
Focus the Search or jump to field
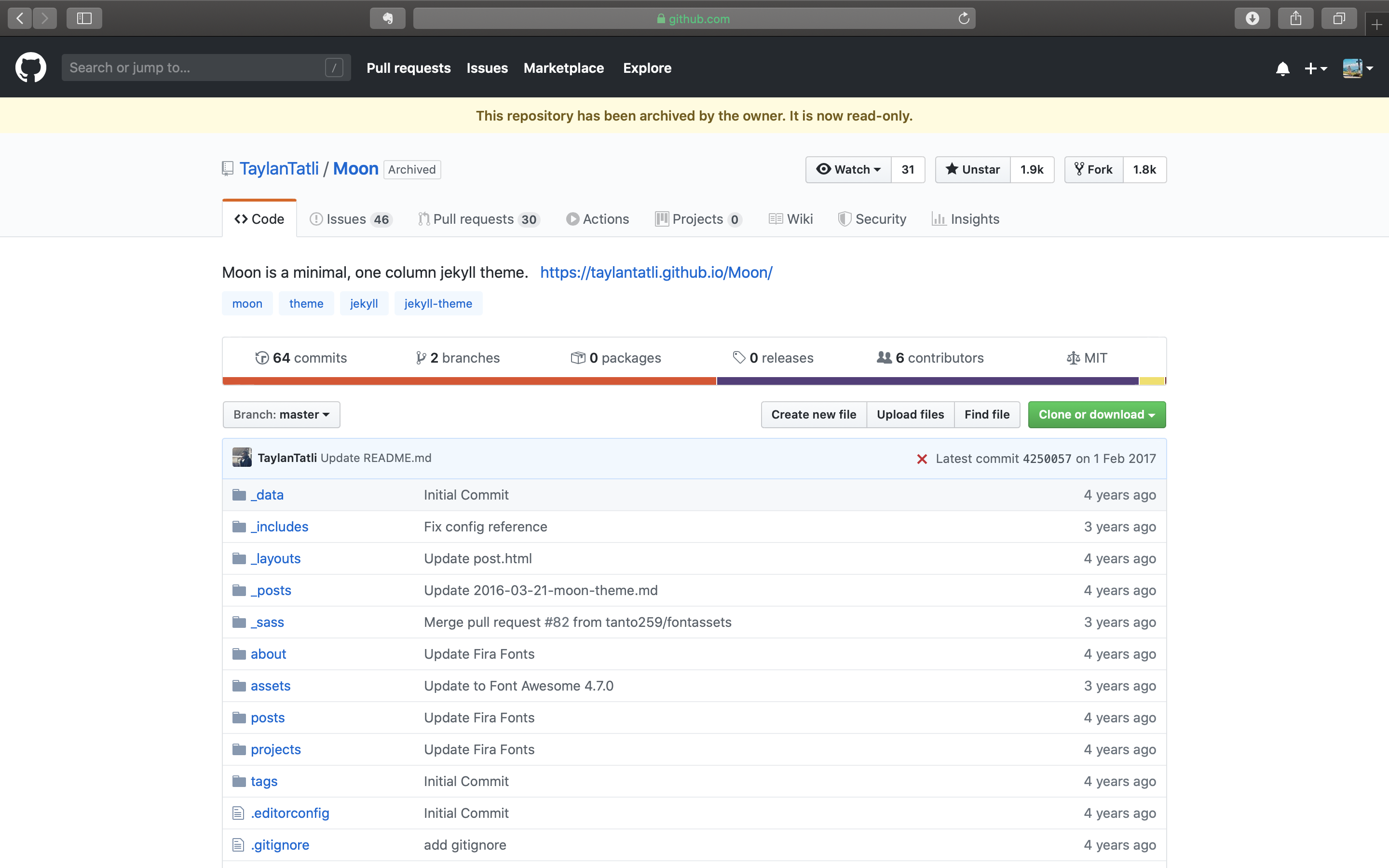pyautogui.click(x=195, y=68)
